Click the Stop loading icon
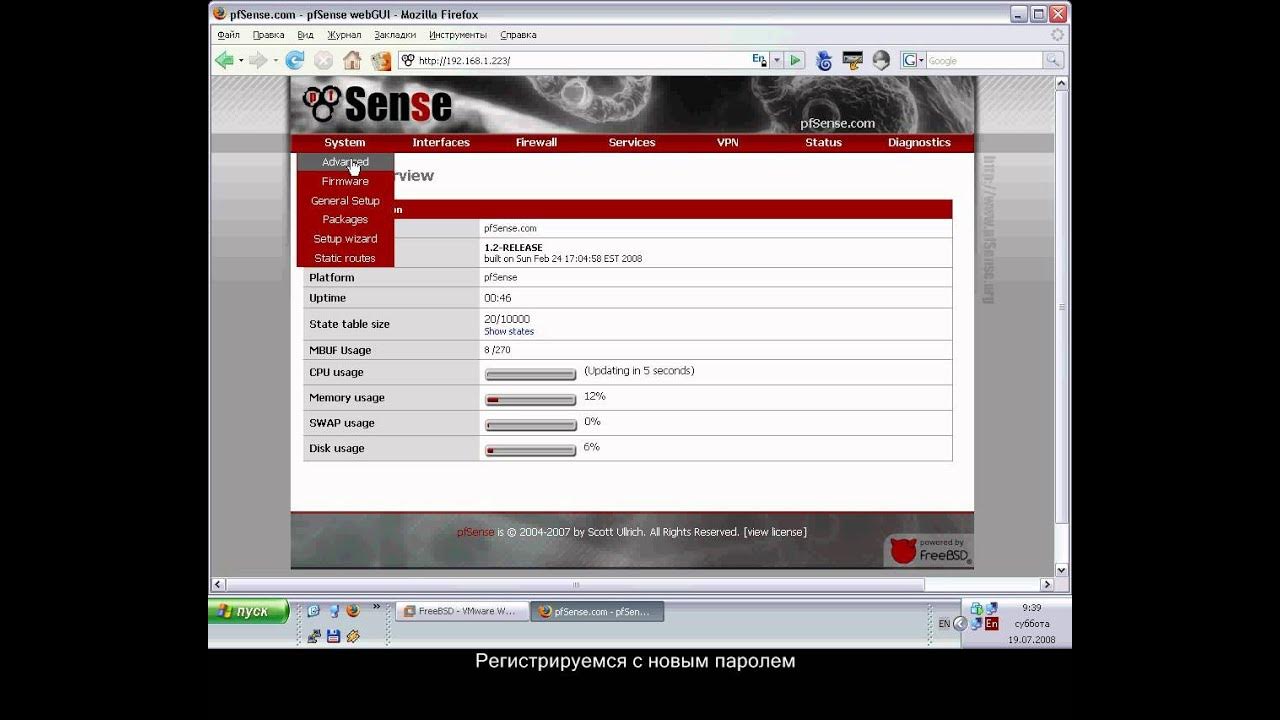 [323, 61]
